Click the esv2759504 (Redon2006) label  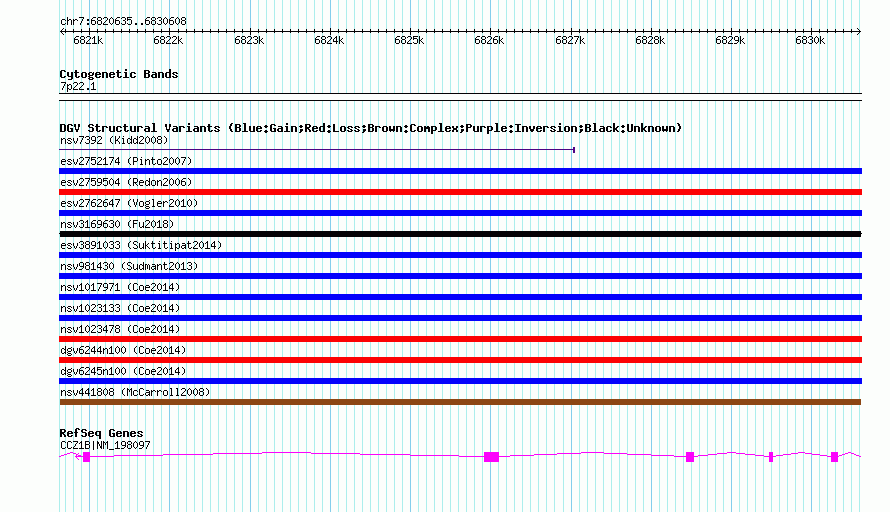[x=126, y=182]
